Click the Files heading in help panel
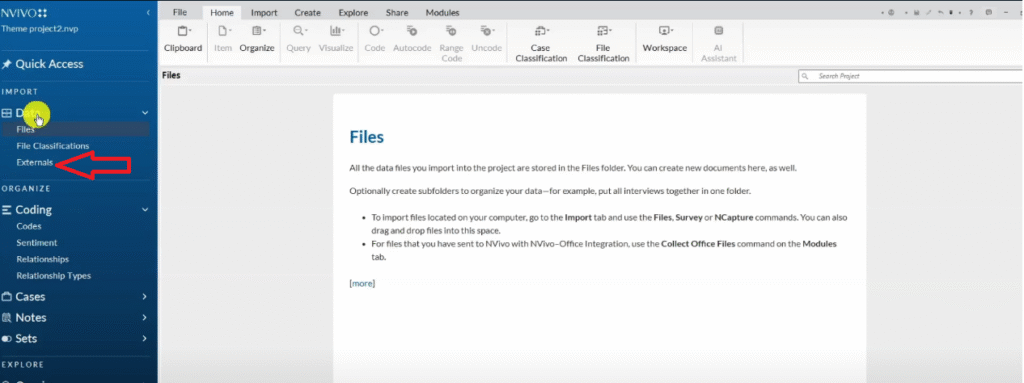The width and height of the screenshot is (1024, 383). click(x=366, y=137)
